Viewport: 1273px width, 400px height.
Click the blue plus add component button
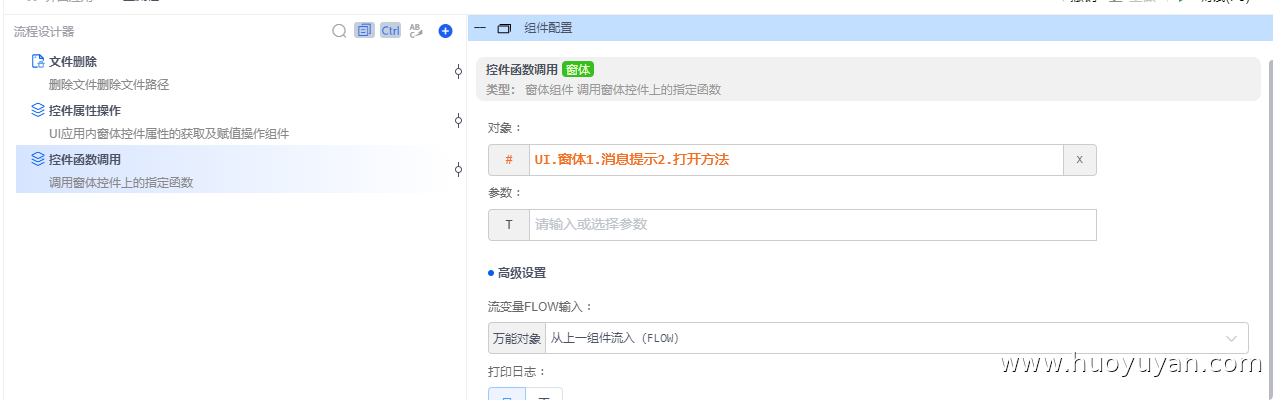pos(446,31)
